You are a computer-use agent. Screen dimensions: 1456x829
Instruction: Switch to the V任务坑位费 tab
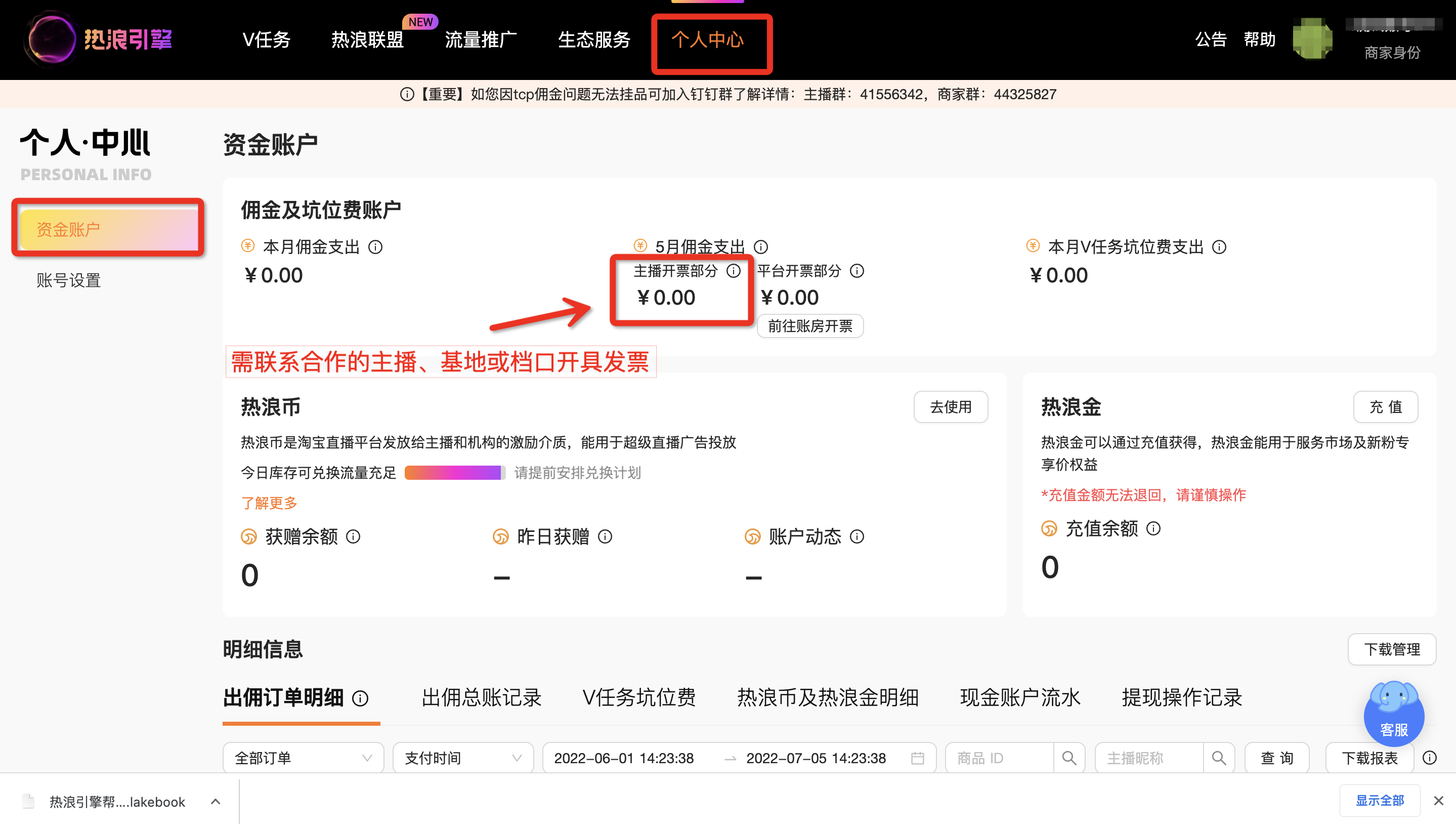639,697
